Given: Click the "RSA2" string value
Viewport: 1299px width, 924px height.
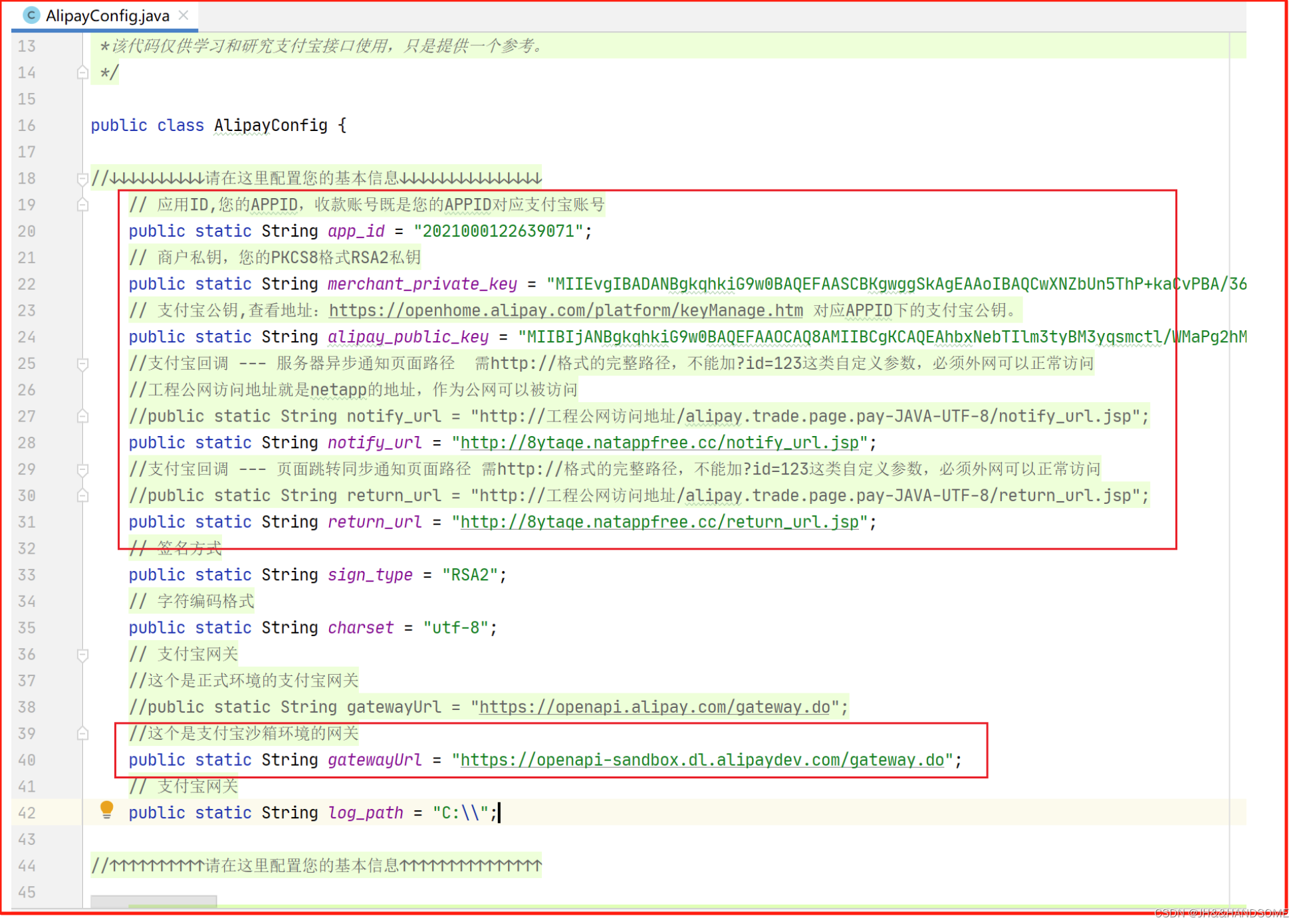Looking at the screenshot, I should [470, 575].
